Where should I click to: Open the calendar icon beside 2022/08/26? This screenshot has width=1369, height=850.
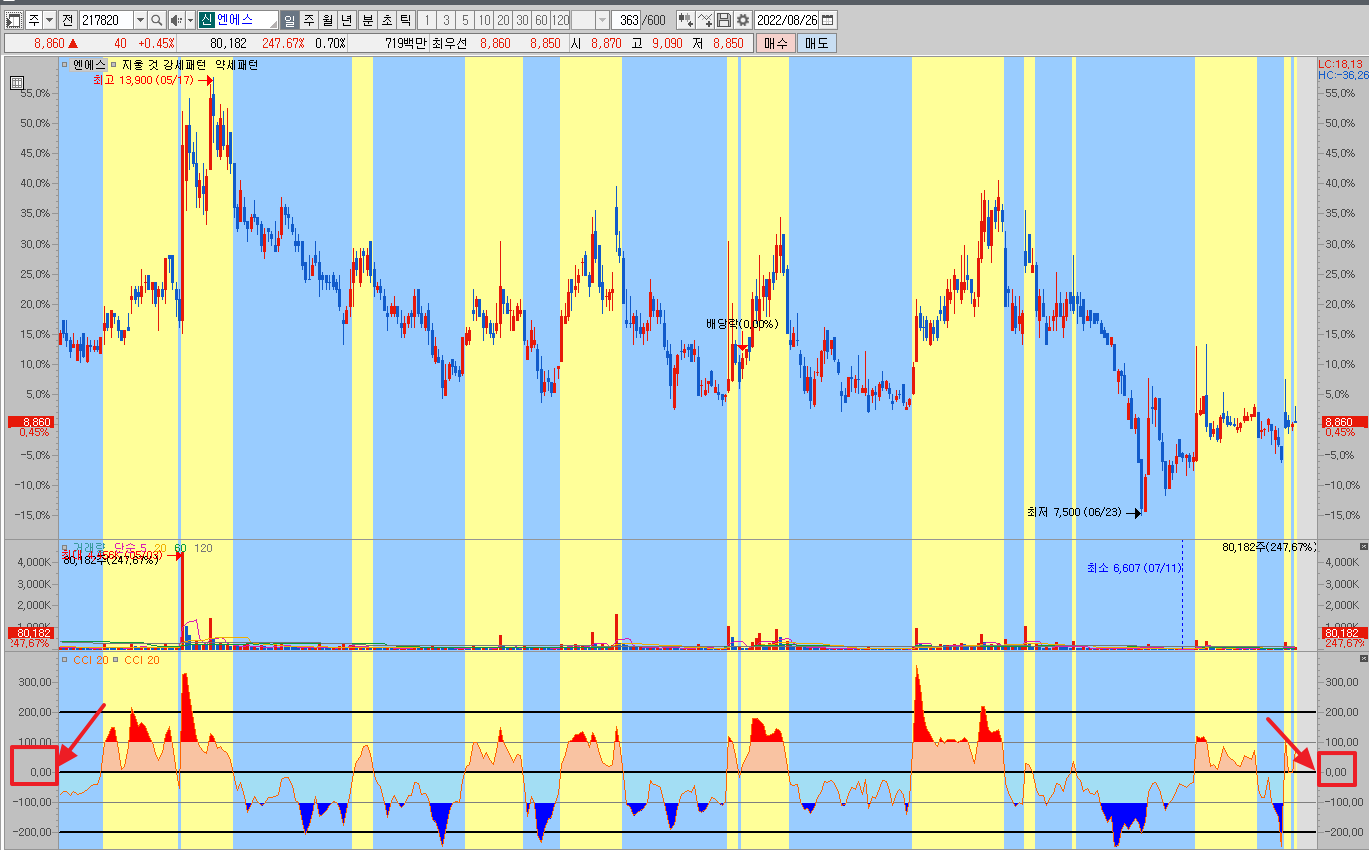[x=829, y=20]
